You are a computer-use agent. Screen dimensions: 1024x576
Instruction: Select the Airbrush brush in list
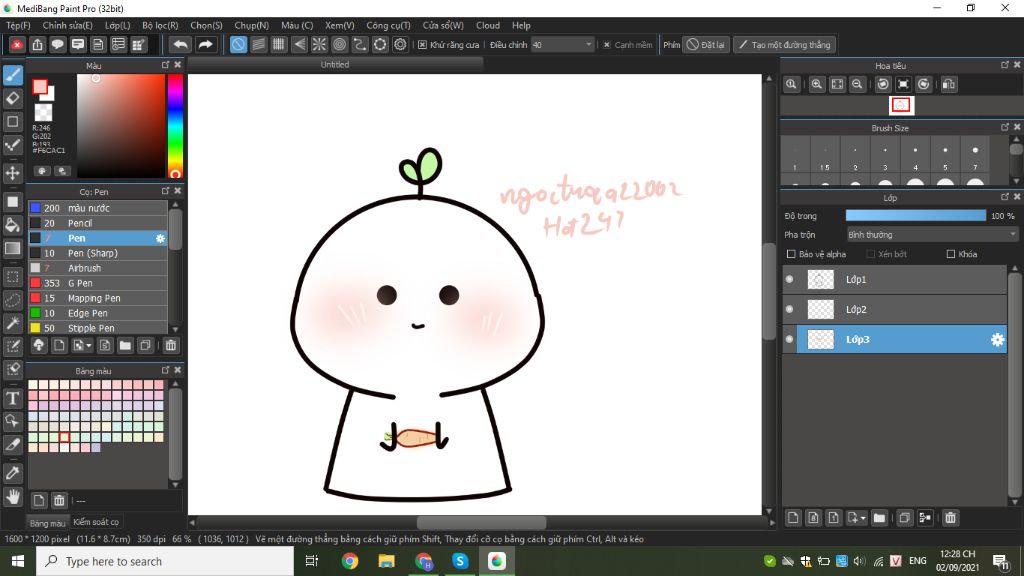pyautogui.click(x=84, y=268)
